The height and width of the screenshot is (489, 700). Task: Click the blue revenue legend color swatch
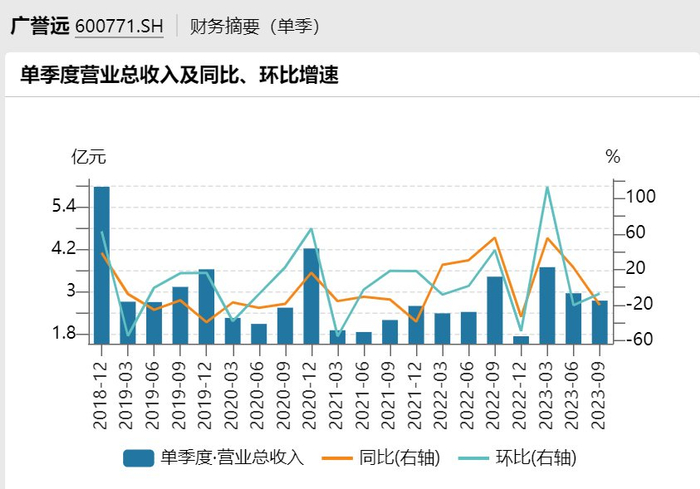tap(138, 458)
